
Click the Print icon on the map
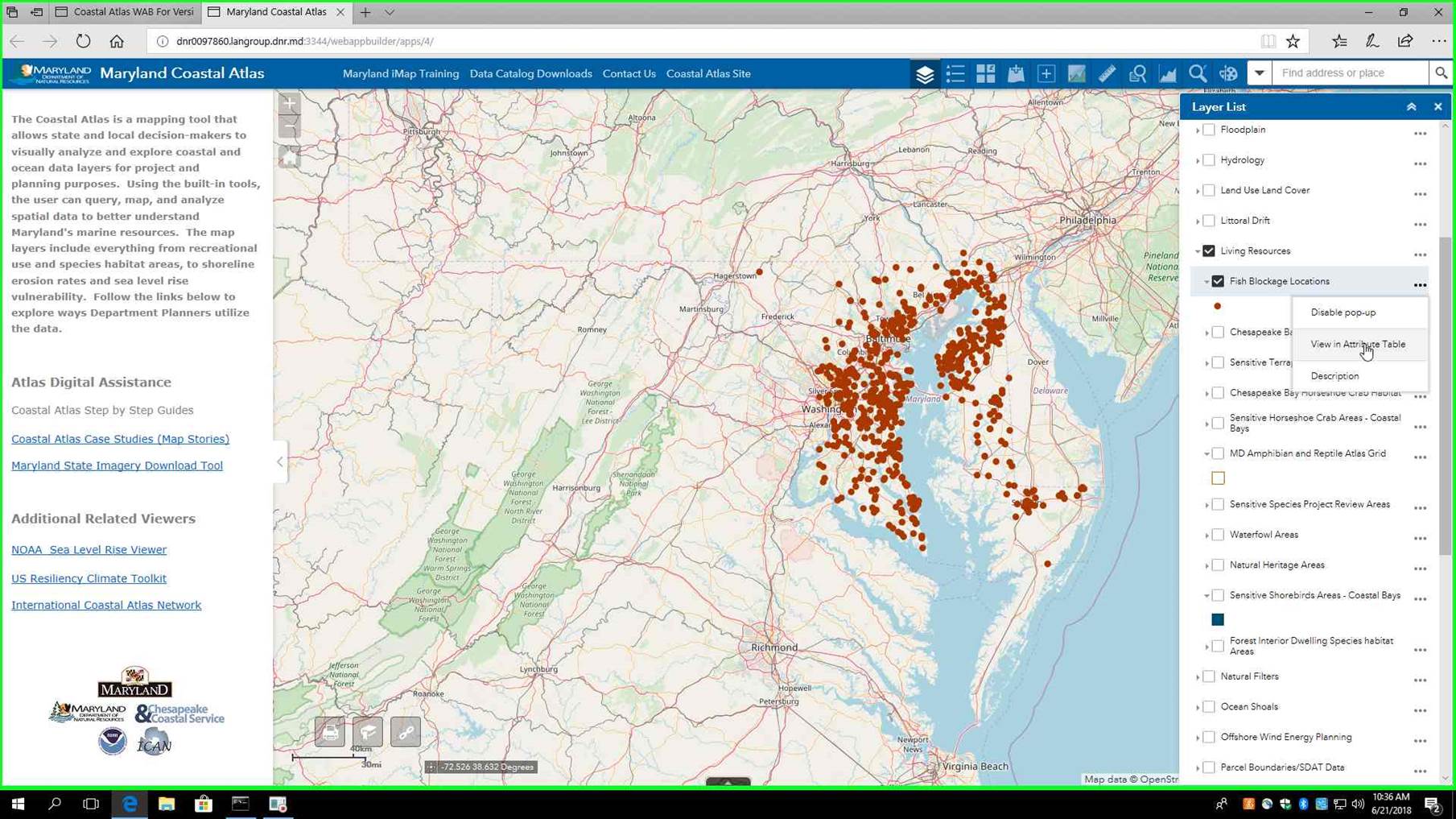330,732
